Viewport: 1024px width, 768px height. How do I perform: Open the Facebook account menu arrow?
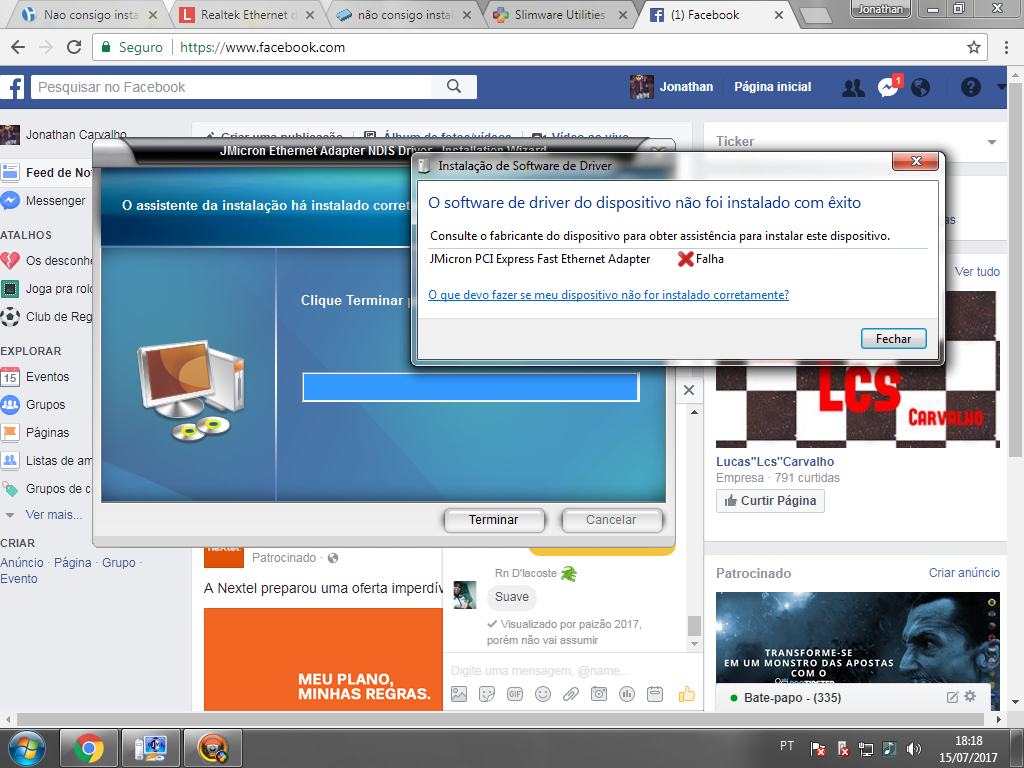(x=1001, y=87)
